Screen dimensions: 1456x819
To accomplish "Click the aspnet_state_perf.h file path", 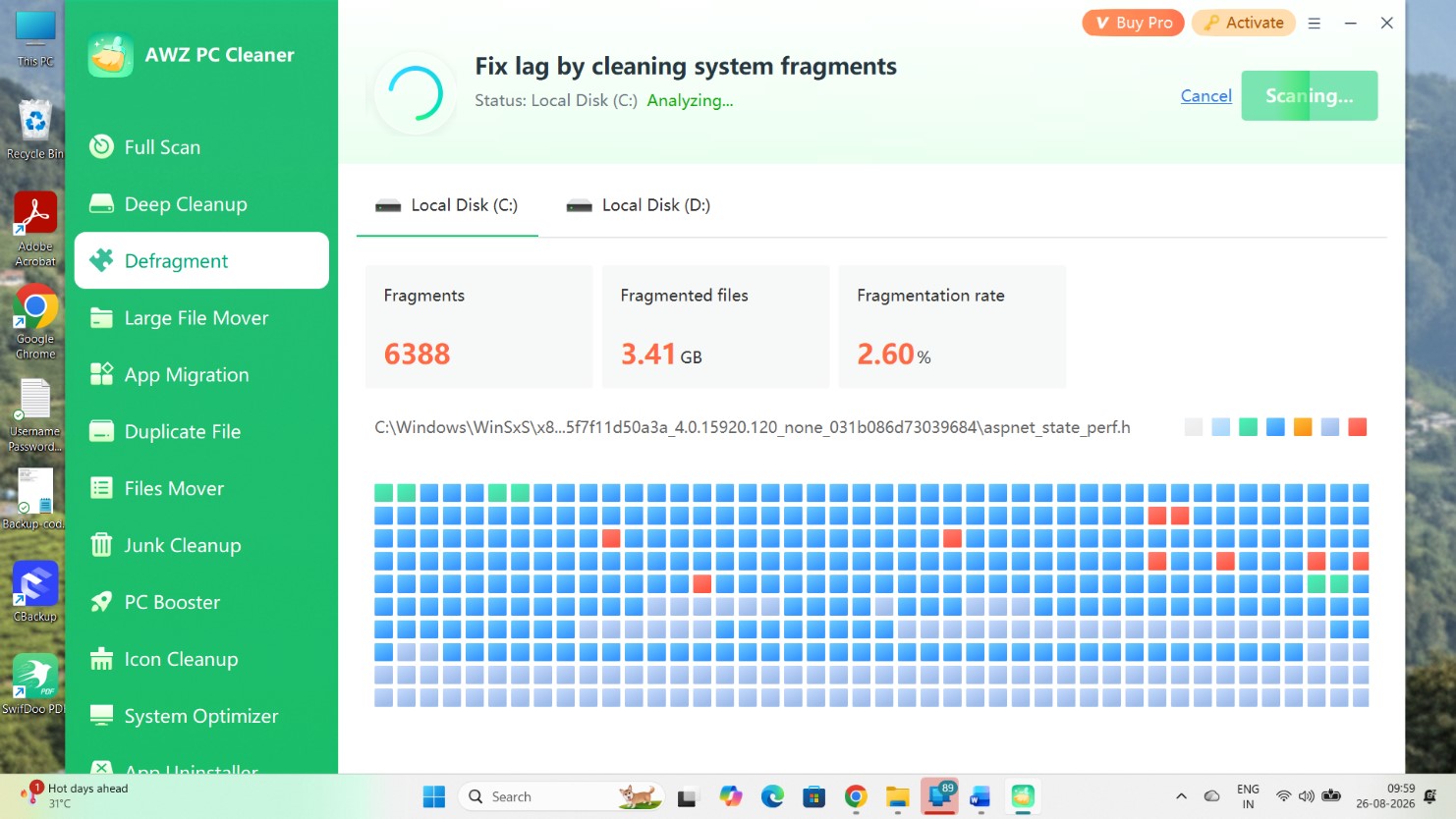I will 753,427.
